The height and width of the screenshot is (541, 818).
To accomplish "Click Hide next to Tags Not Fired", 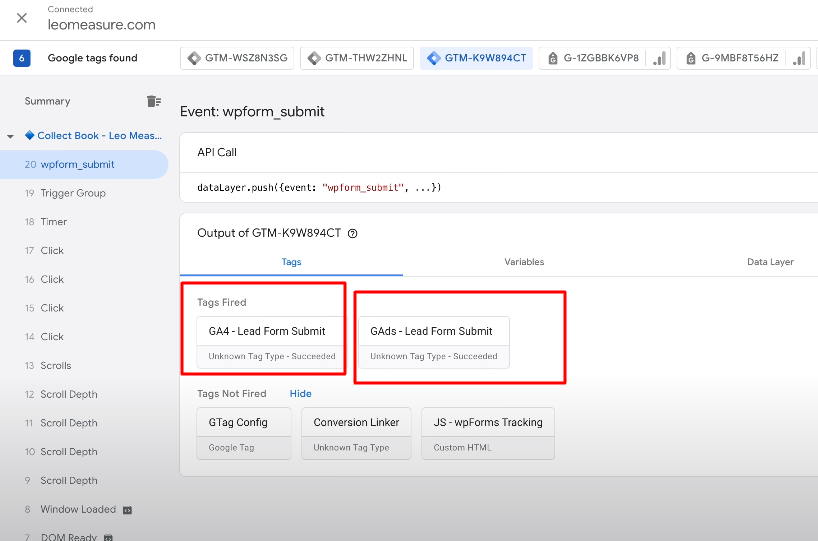I will pos(300,394).
